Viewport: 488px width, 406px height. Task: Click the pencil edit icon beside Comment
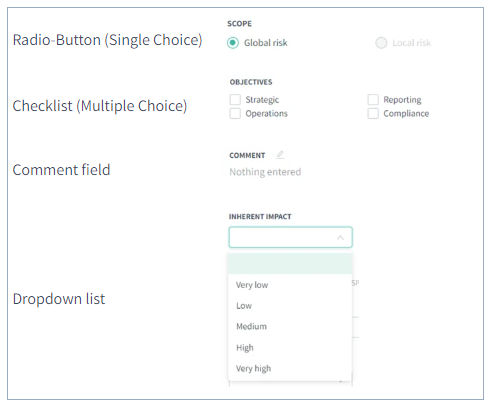280,155
